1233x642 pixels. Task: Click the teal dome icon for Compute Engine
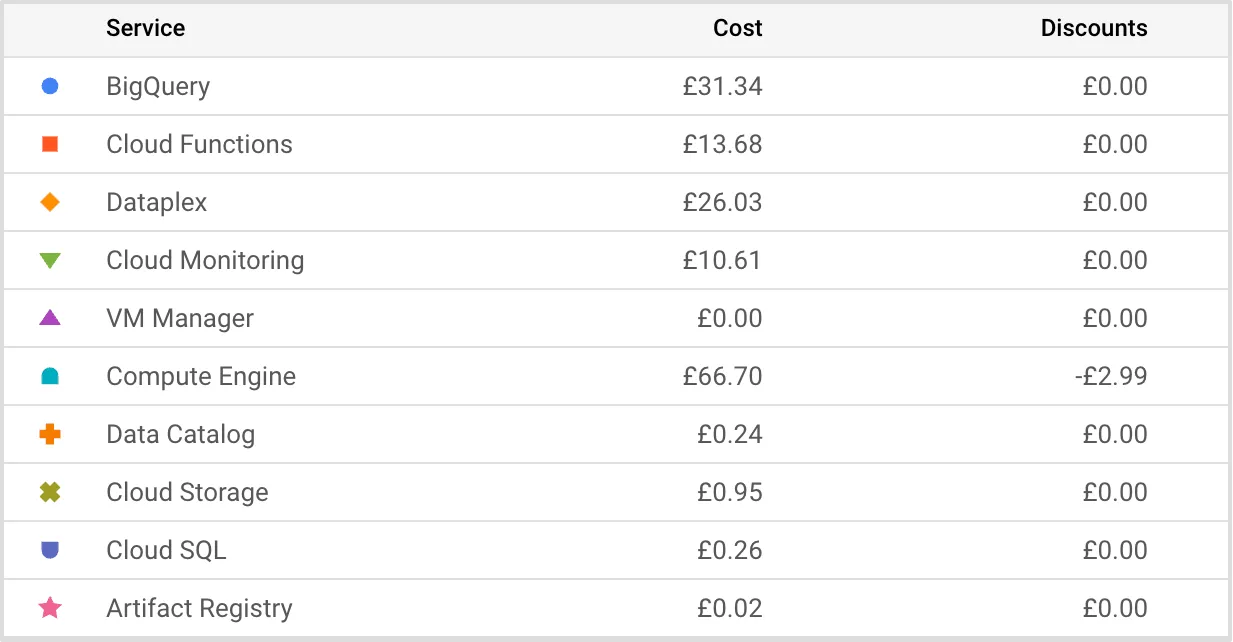(x=50, y=377)
